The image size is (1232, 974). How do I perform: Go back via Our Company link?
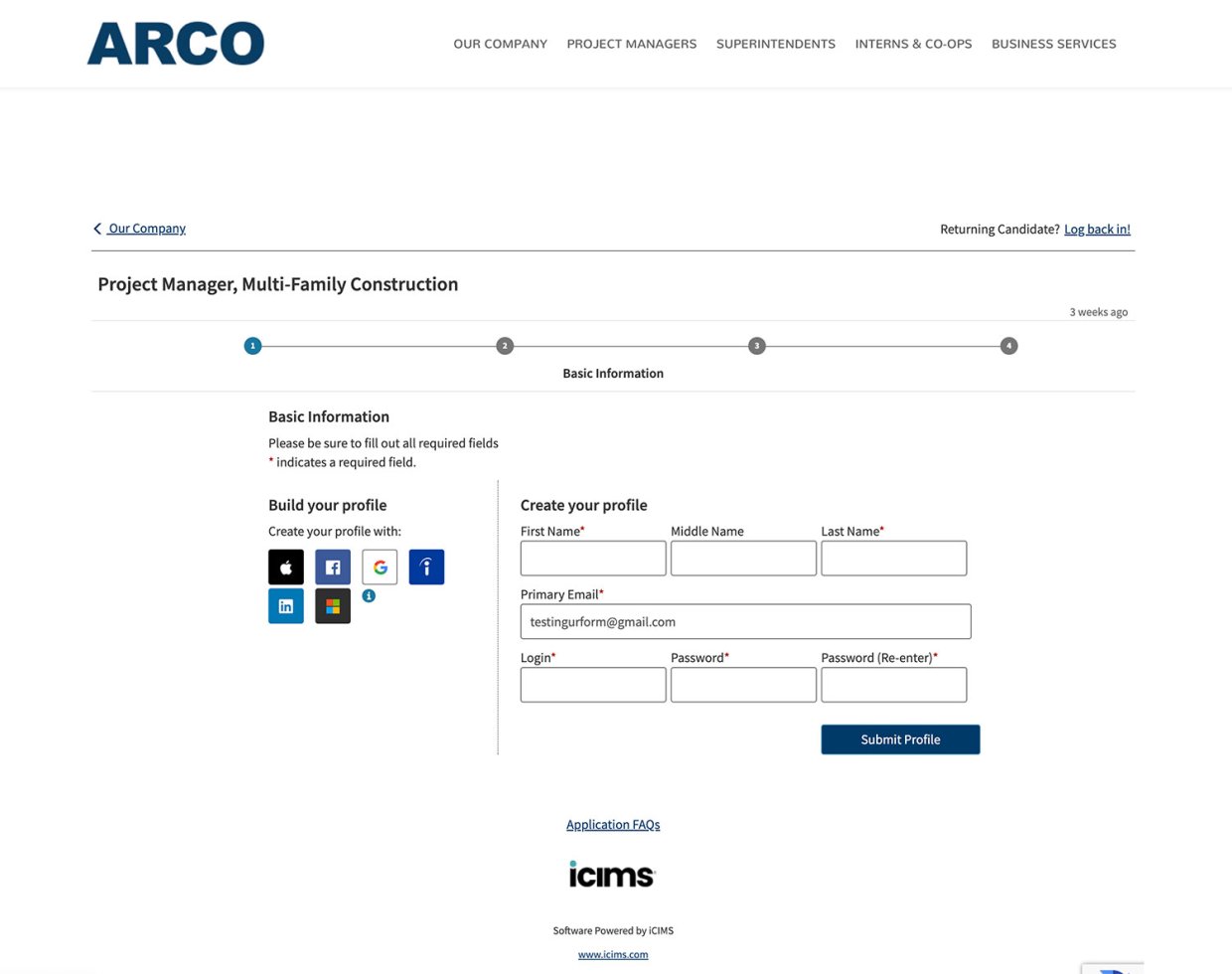pyautogui.click(x=147, y=229)
